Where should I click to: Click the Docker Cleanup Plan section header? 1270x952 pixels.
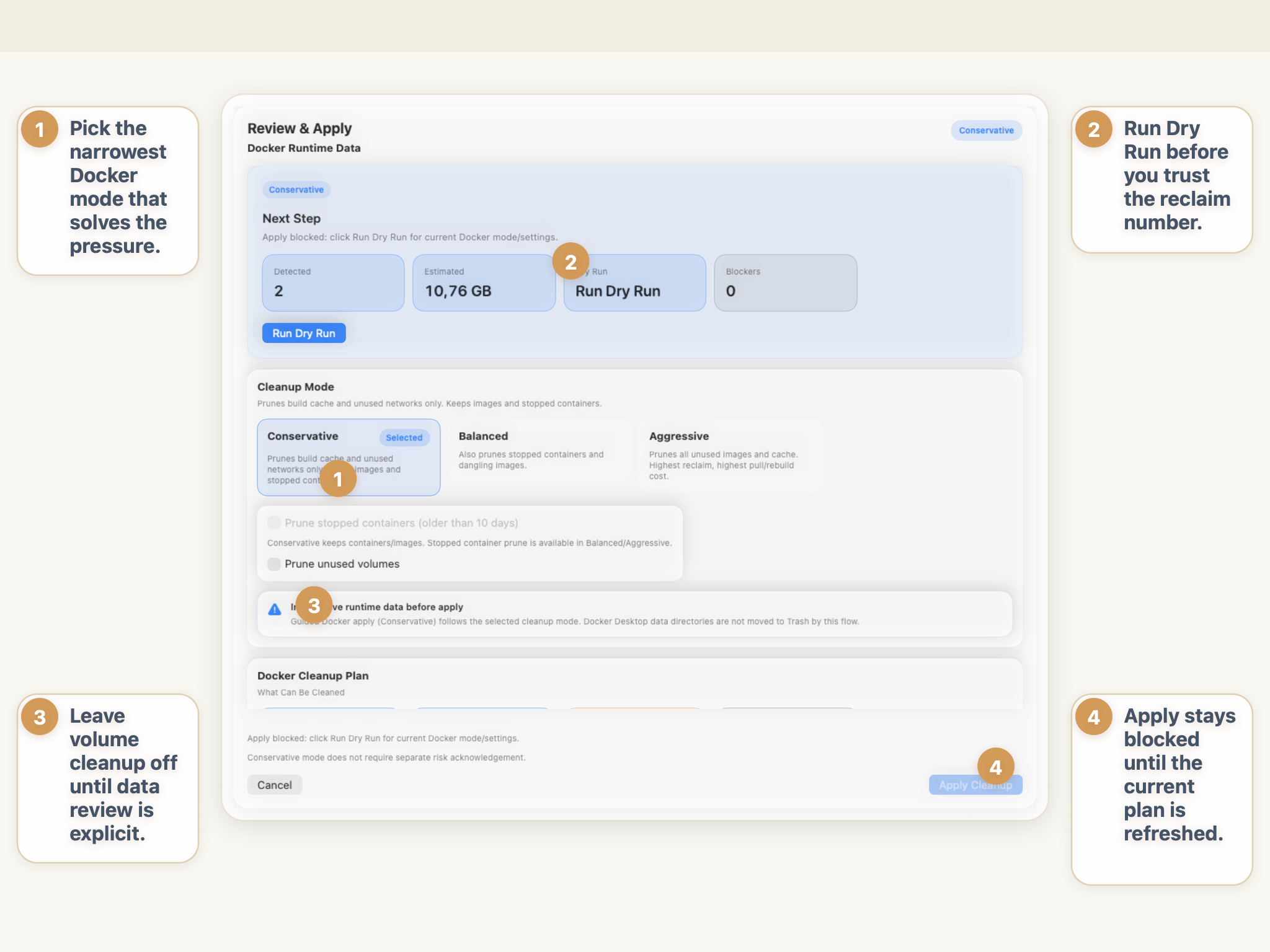[313, 676]
